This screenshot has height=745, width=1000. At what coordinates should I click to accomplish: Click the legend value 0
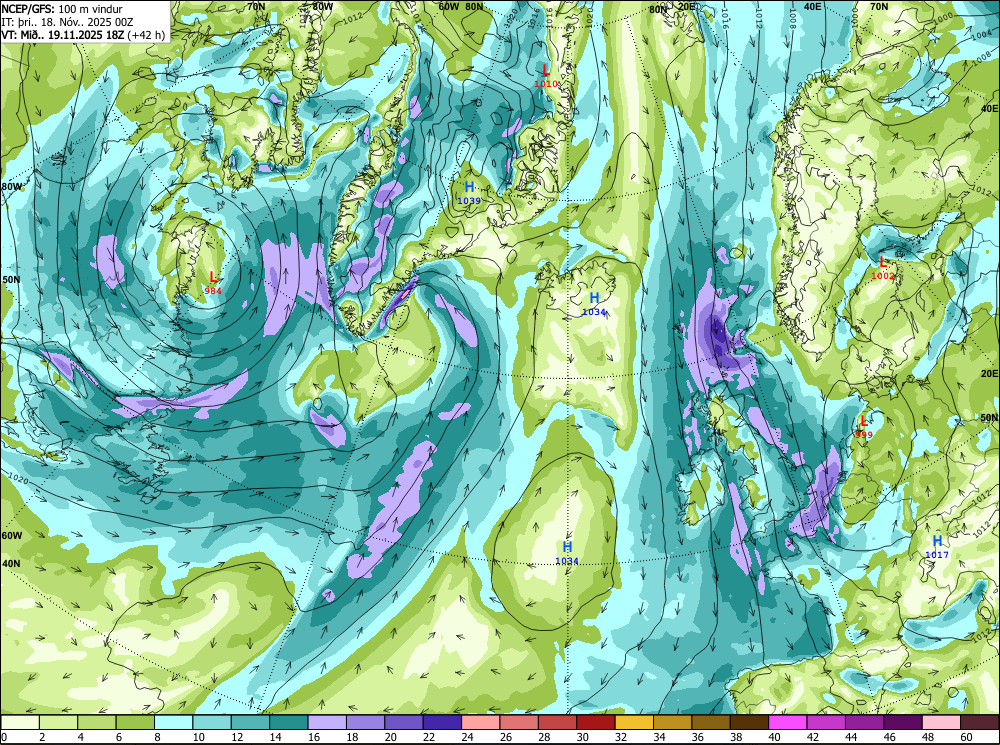click(4, 737)
